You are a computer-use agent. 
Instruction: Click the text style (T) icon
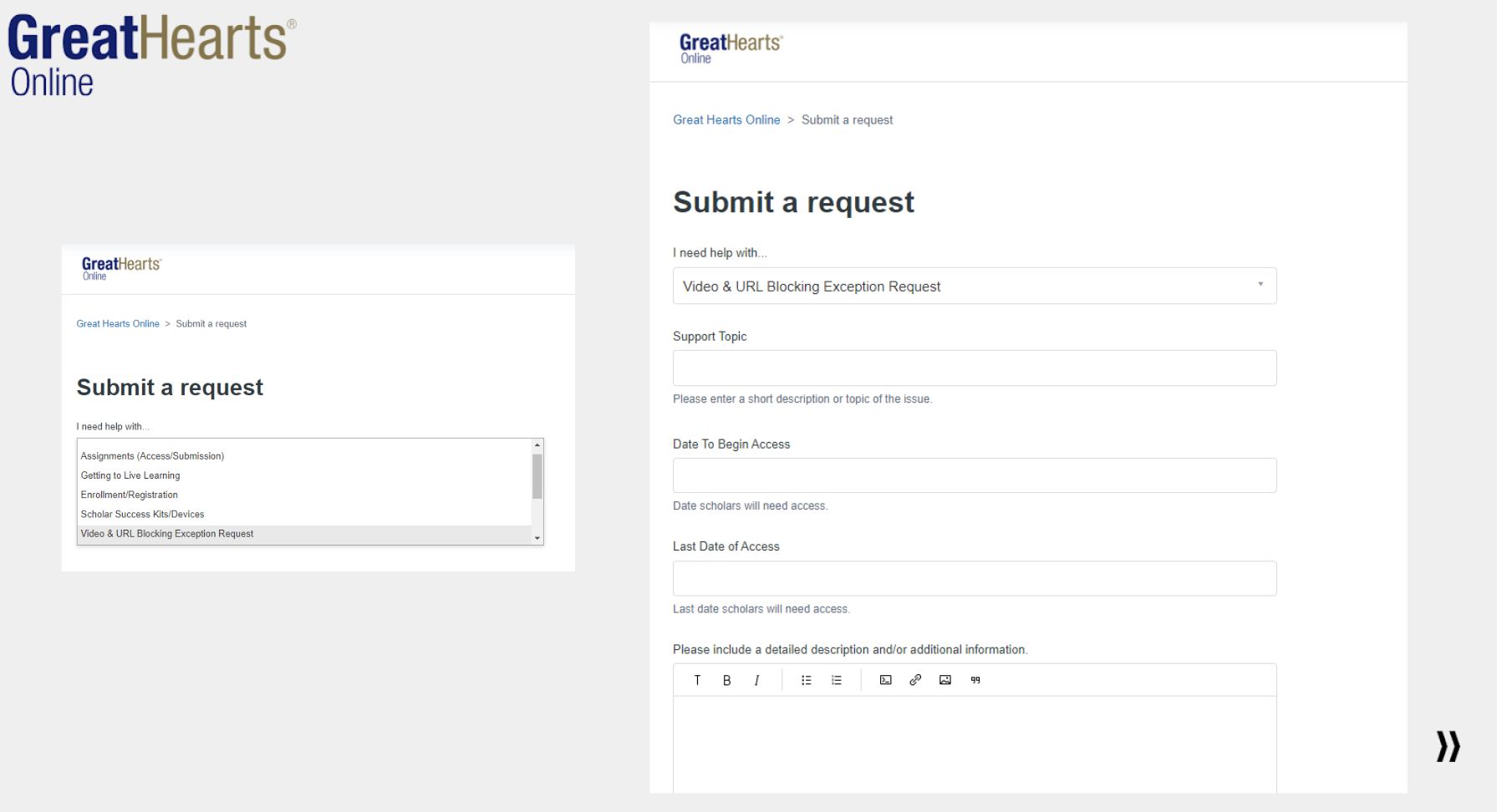pyautogui.click(x=697, y=680)
